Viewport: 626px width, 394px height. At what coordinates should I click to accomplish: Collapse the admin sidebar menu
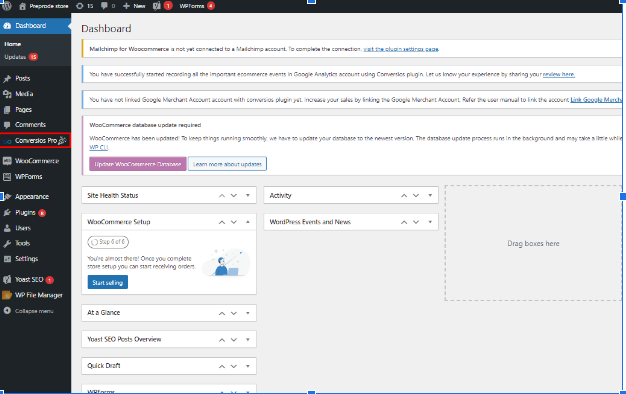pos(34,311)
